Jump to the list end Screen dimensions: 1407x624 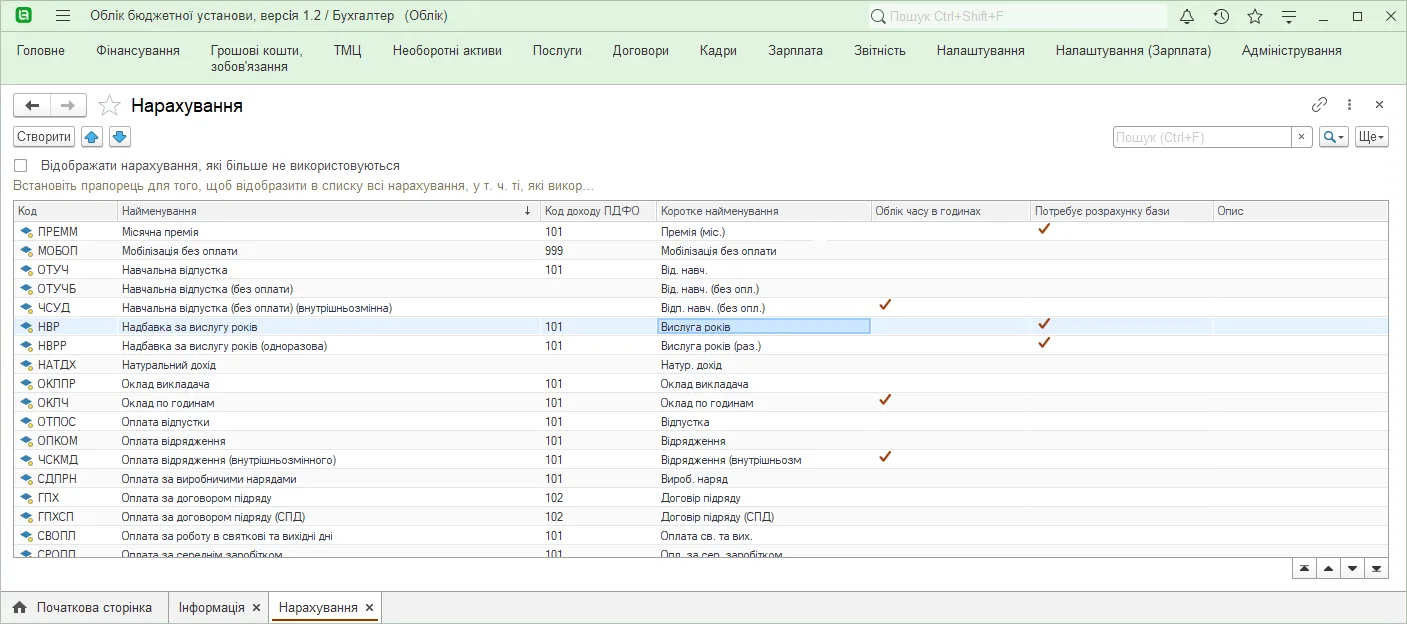point(1377,568)
